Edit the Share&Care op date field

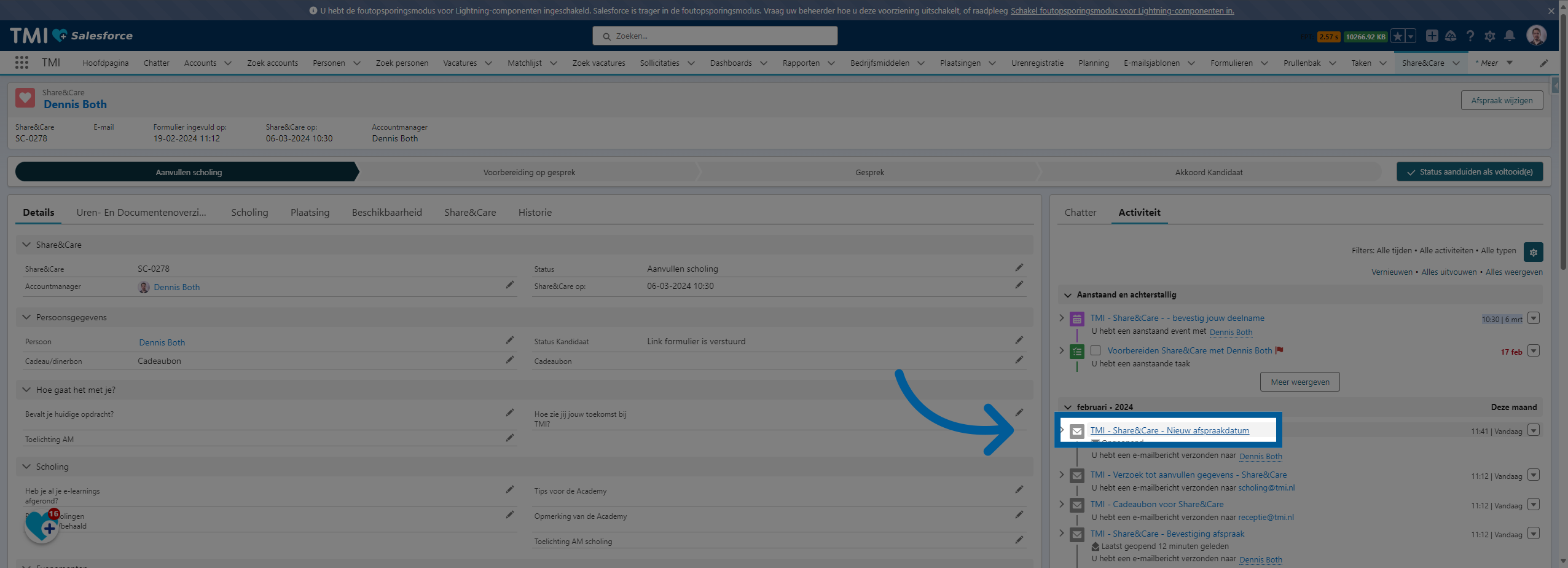(1019, 285)
